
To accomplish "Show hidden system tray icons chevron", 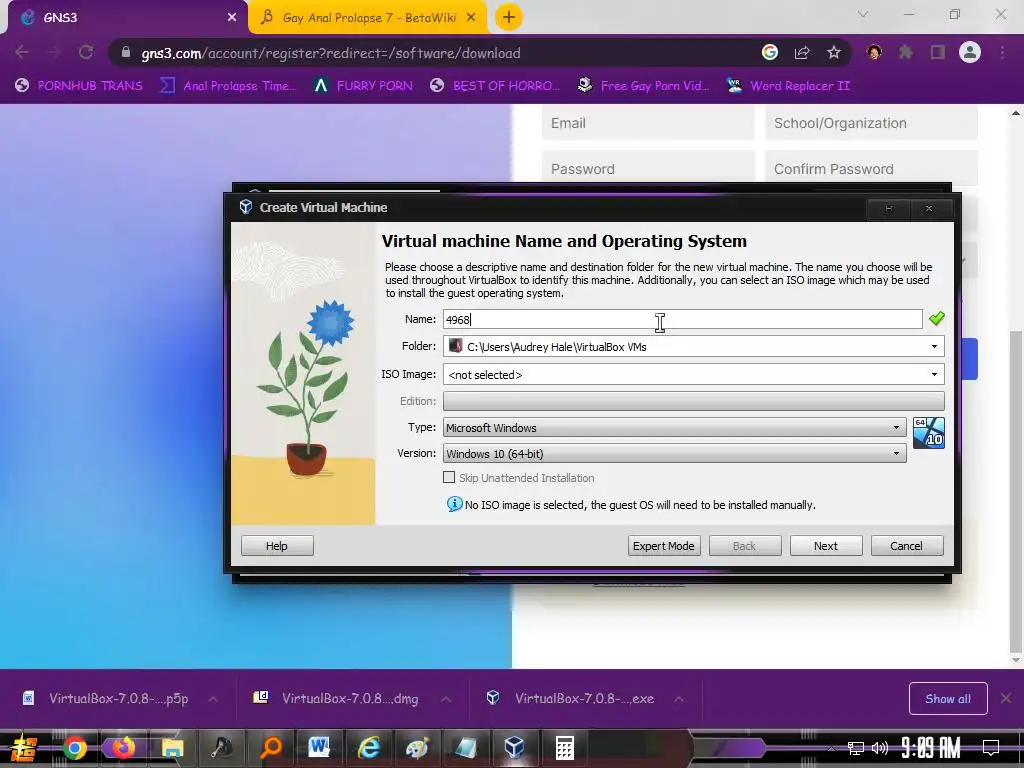I will [831, 748].
